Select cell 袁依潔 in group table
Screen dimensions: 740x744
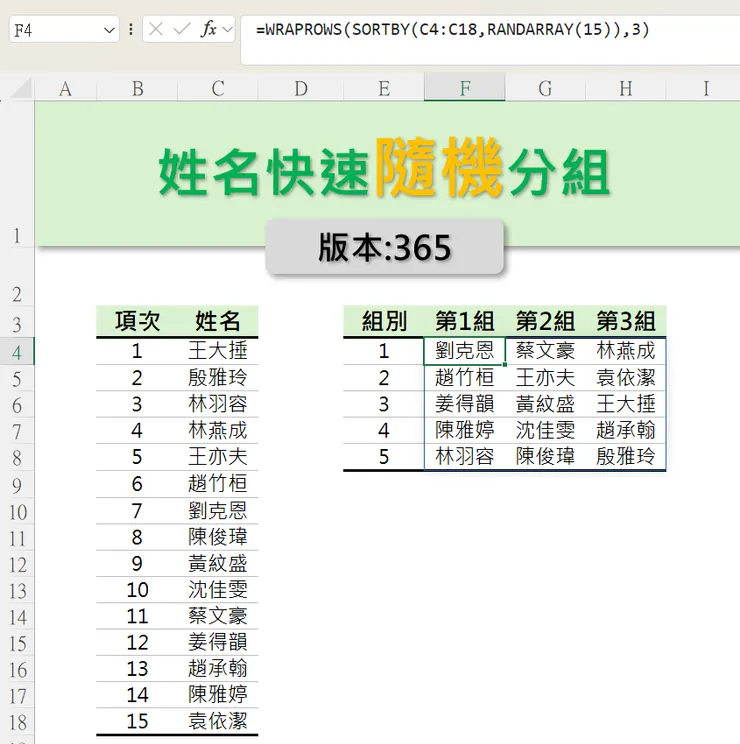(x=626, y=378)
